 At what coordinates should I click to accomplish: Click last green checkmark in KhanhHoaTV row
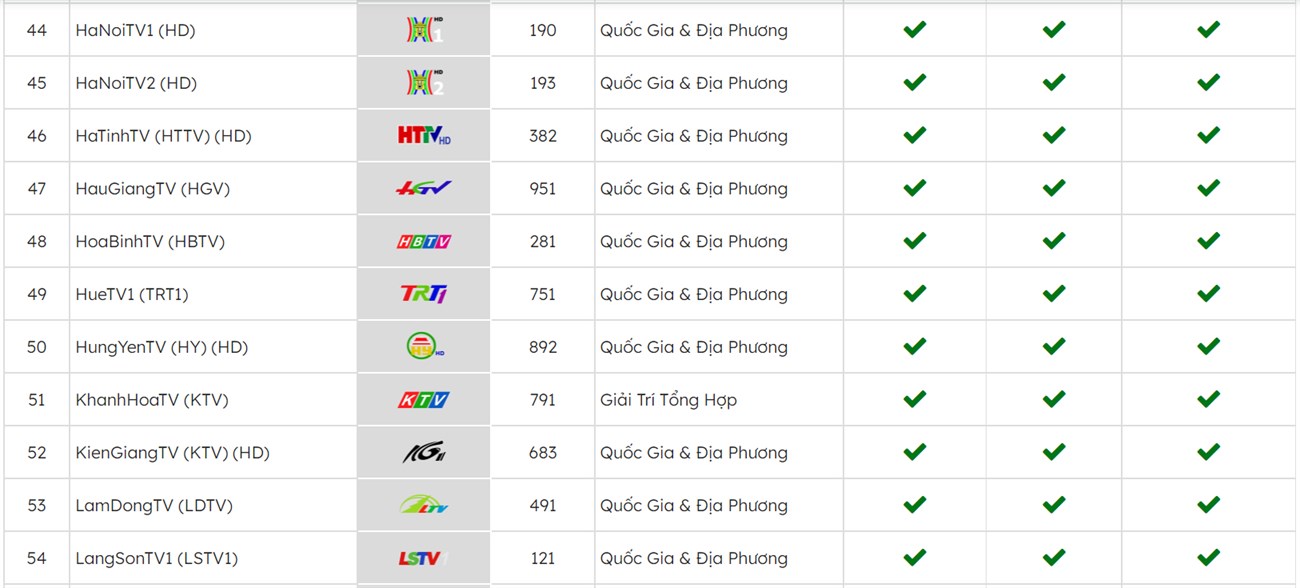[x=1208, y=399]
